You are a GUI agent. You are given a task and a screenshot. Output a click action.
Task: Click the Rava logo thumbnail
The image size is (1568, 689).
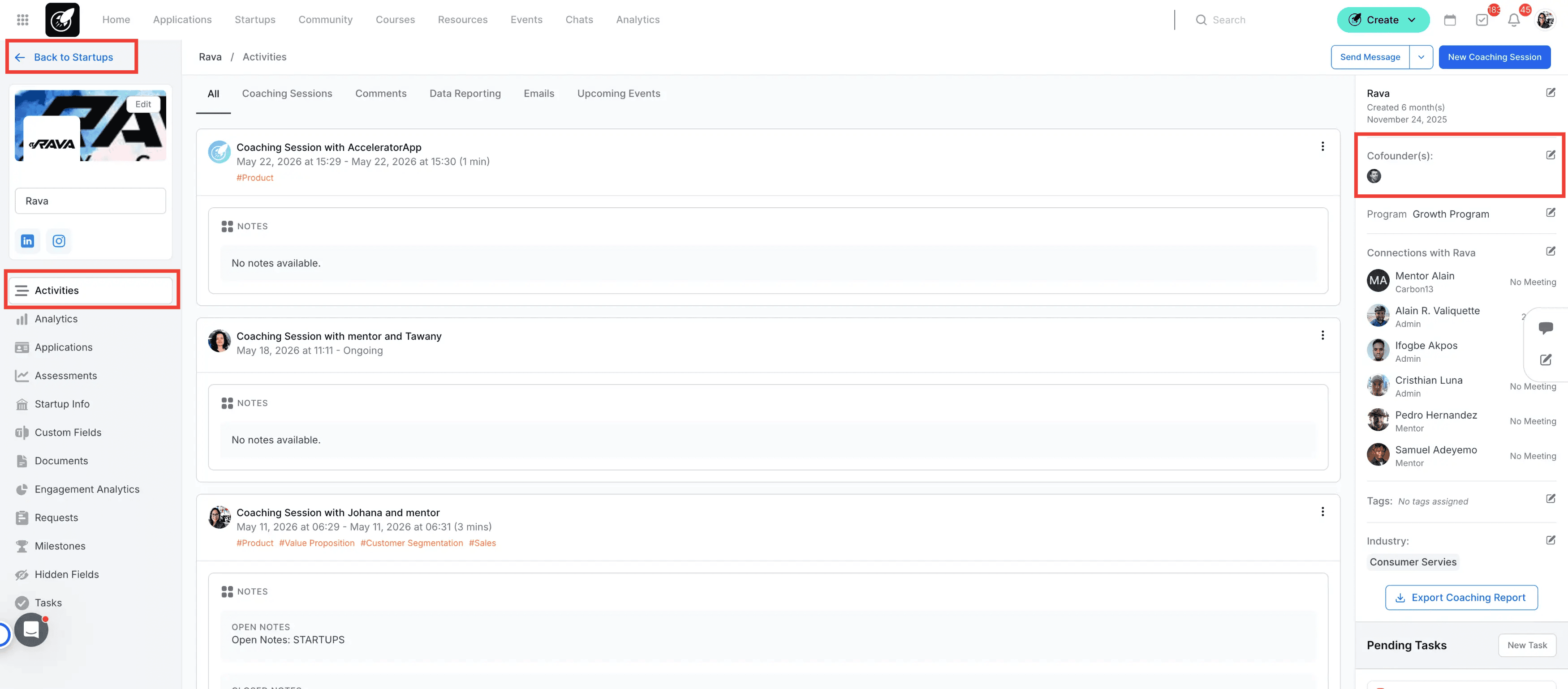[52, 139]
